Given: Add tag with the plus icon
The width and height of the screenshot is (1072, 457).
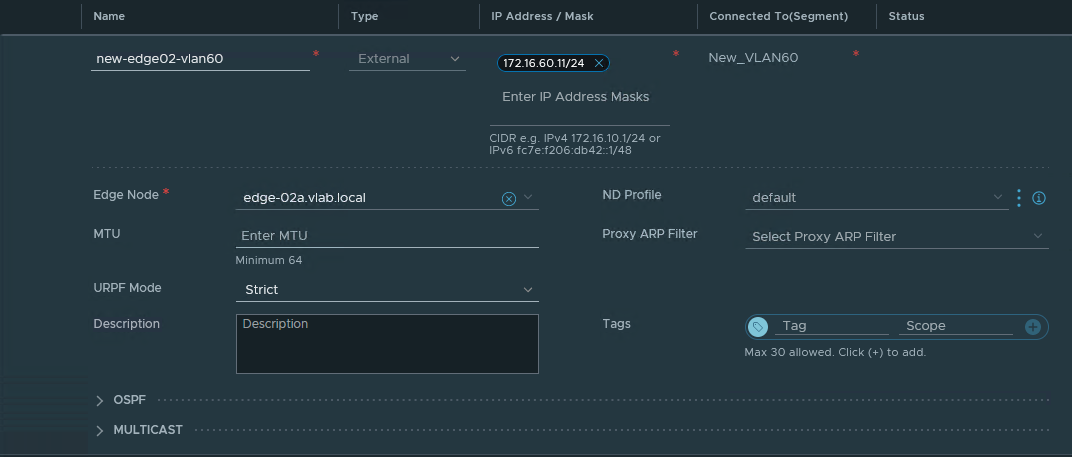Looking at the screenshot, I should (x=1033, y=327).
